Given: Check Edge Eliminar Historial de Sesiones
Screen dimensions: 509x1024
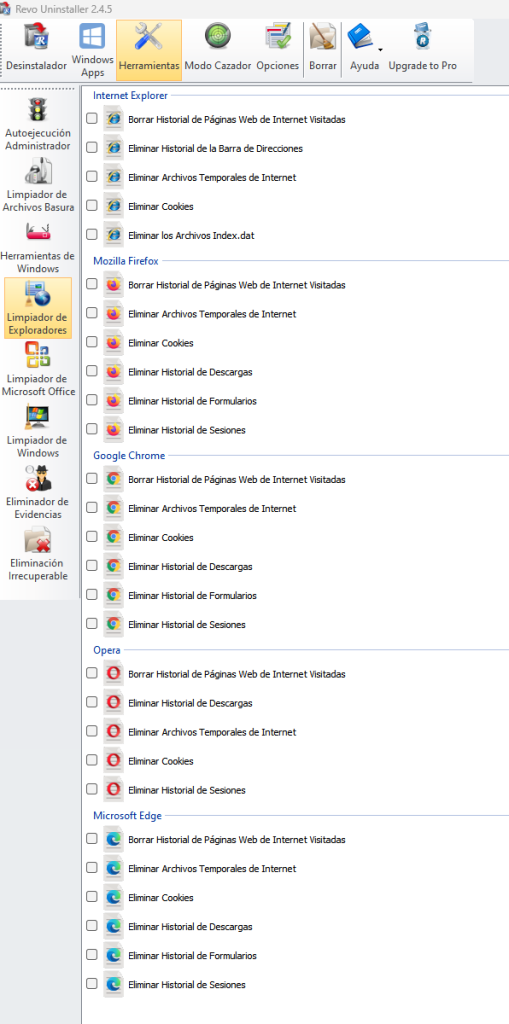Looking at the screenshot, I should click(x=92, y=984).
